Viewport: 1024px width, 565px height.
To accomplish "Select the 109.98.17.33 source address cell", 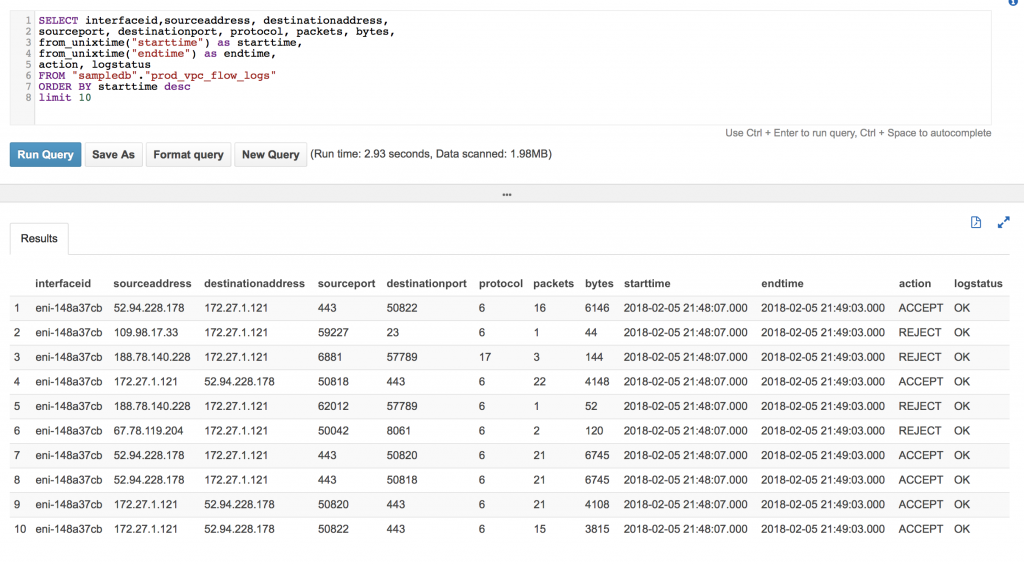I will click(x=147, y=332).
